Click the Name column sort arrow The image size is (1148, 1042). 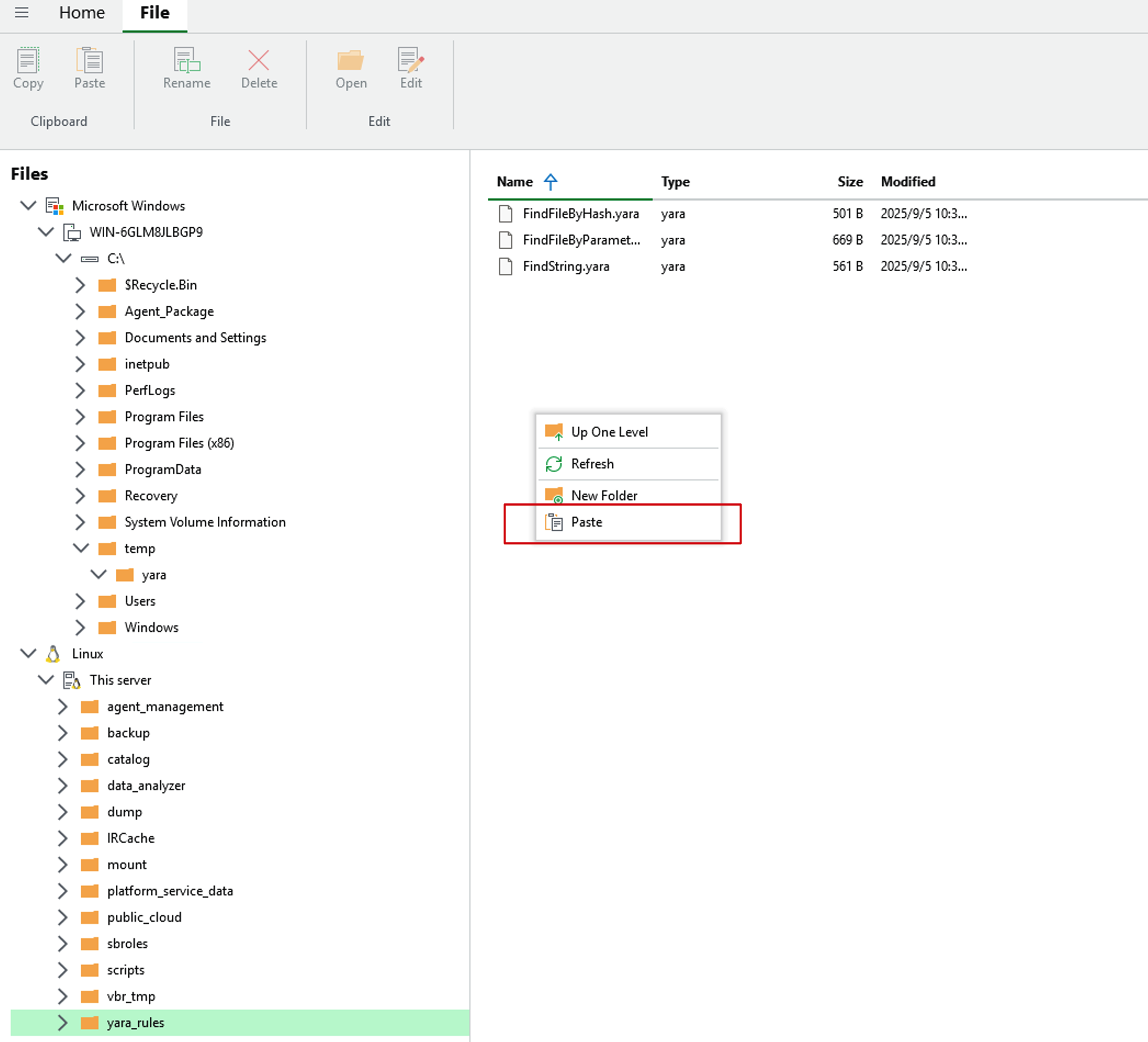point(550,182)
